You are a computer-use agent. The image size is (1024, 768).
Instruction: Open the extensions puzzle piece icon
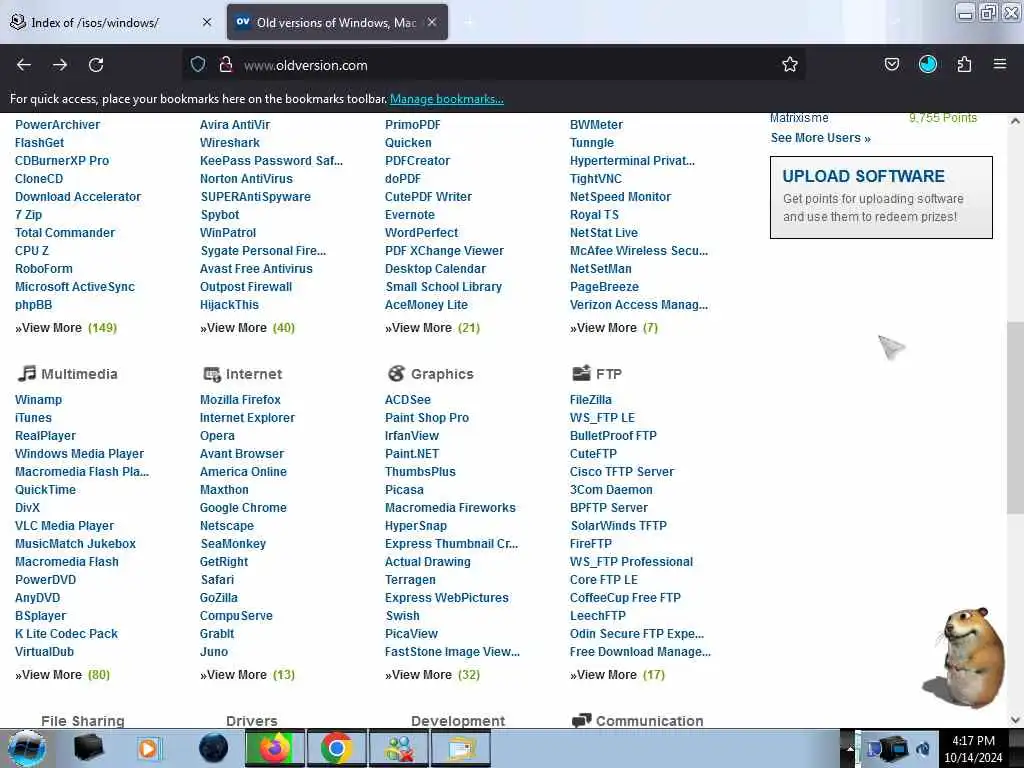click(x=964, y=64)
